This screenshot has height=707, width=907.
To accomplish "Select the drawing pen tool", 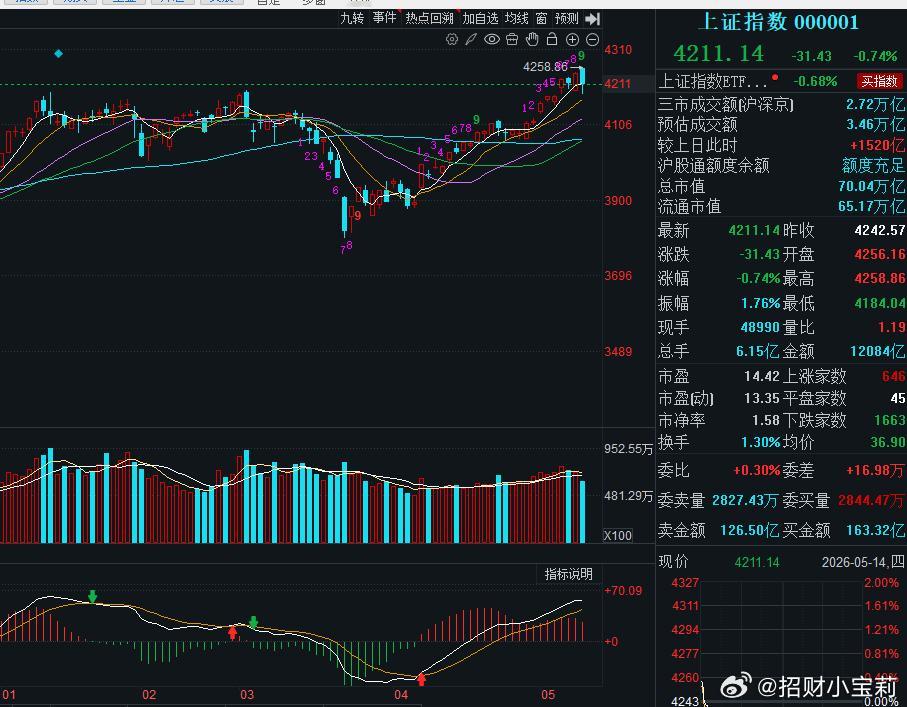I will click(x=471, y=39).
